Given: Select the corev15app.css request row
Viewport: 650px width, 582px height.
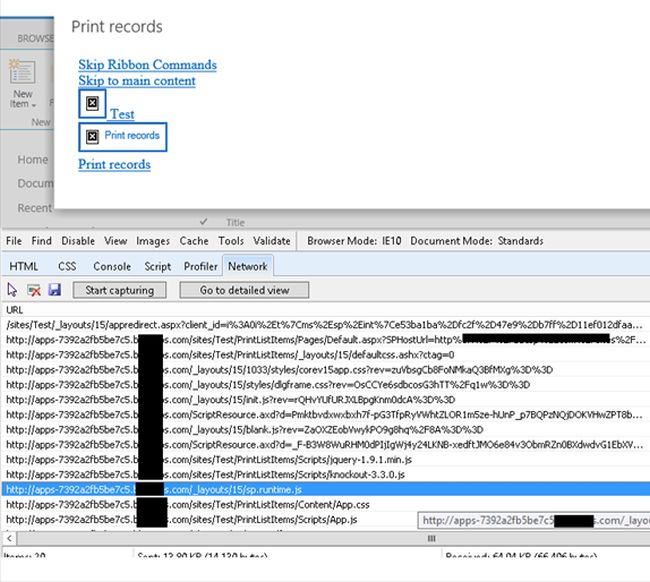Looking at the screenshot, I should 325,370.
